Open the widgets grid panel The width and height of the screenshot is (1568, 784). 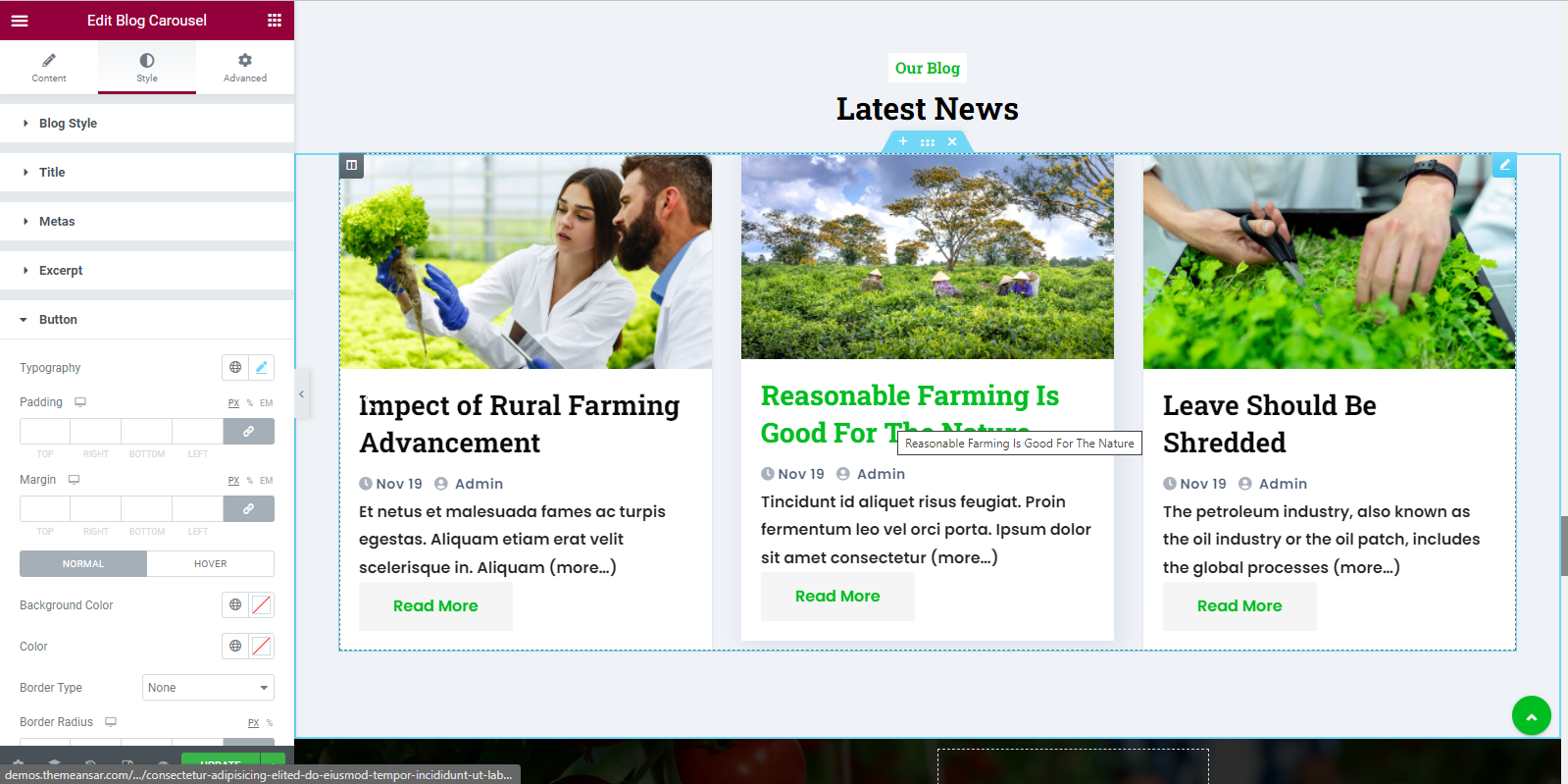(275, 21)
